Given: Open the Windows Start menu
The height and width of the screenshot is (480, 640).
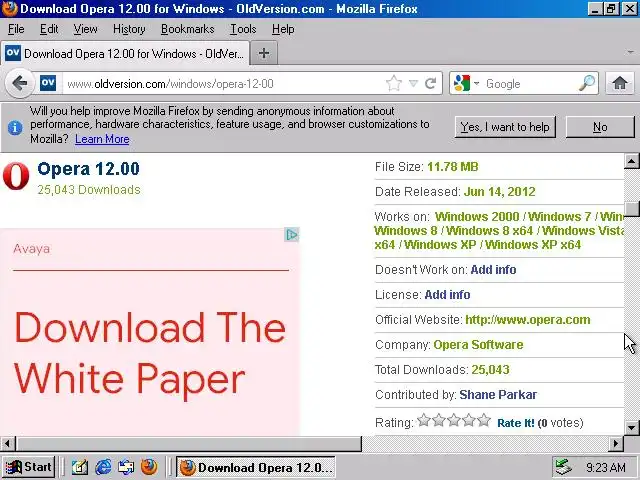Looking at the screenshot, I should 28,467.
